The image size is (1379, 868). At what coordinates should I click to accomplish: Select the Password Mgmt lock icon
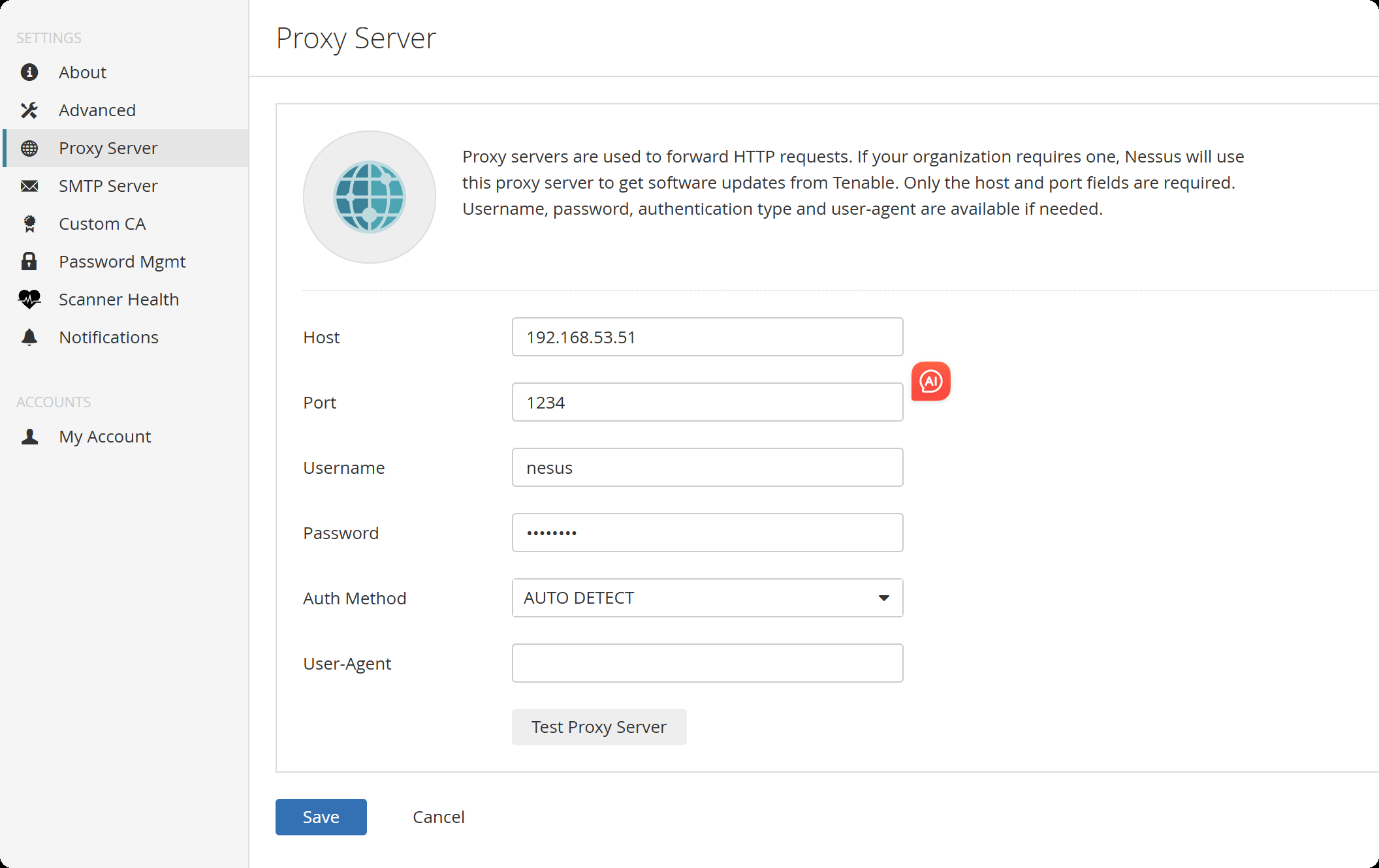click(x=29, y=261)
